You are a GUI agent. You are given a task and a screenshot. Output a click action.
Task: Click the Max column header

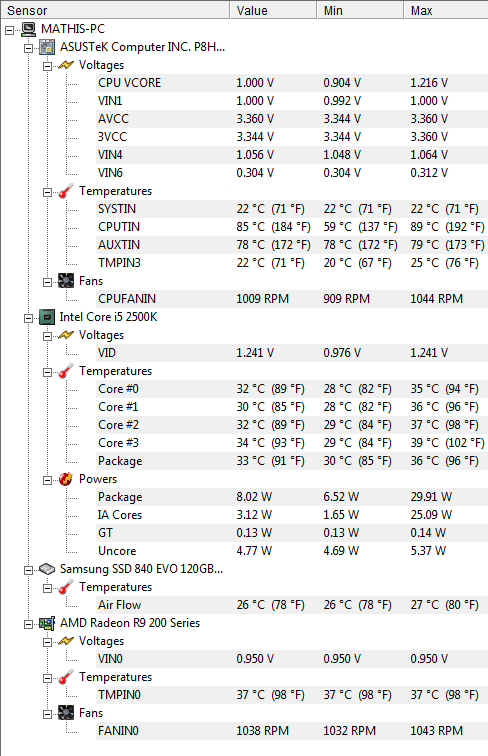click(446, 10)
